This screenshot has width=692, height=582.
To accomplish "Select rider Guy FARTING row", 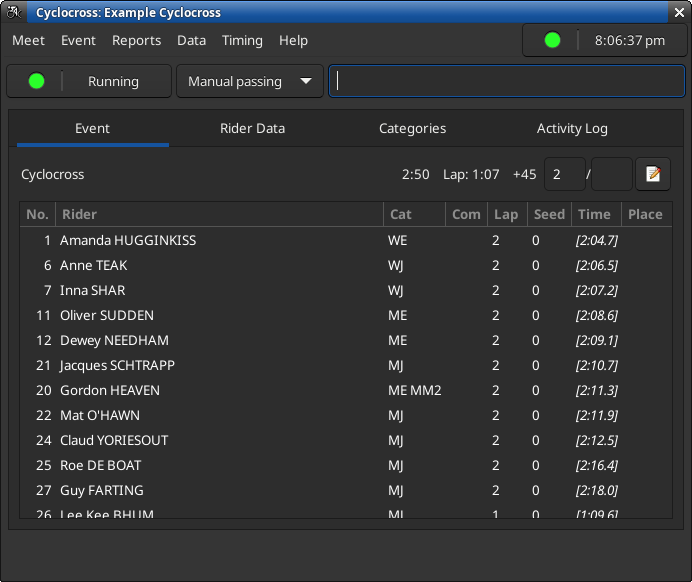I will tap(346, 491).
